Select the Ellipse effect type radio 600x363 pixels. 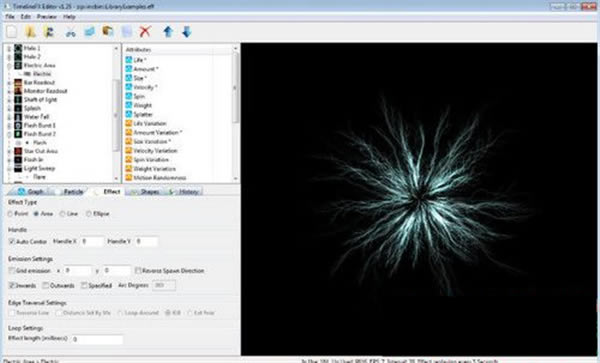(89, 214)
